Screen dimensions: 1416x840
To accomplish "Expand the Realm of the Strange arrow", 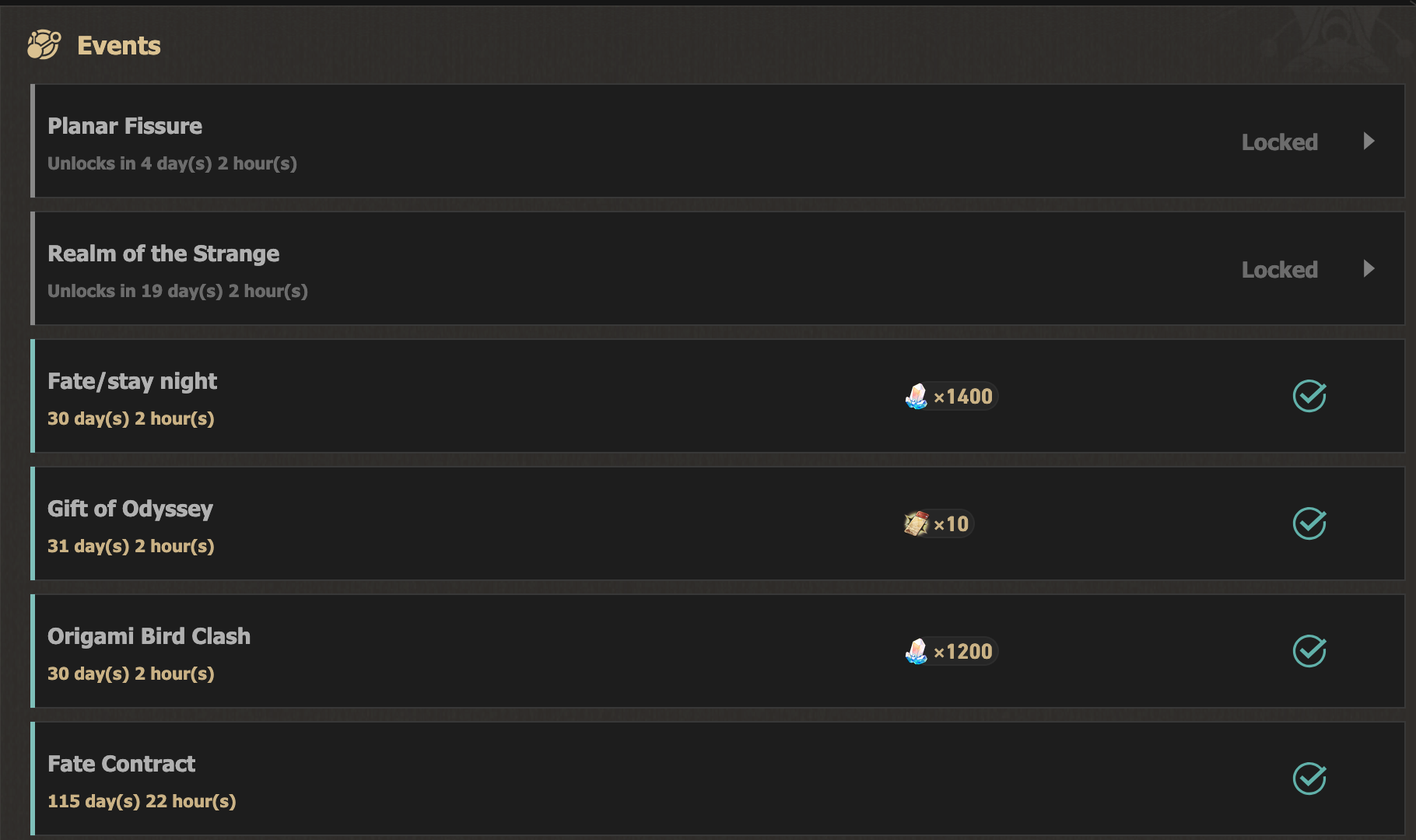I will click(x=1369, y=269).
